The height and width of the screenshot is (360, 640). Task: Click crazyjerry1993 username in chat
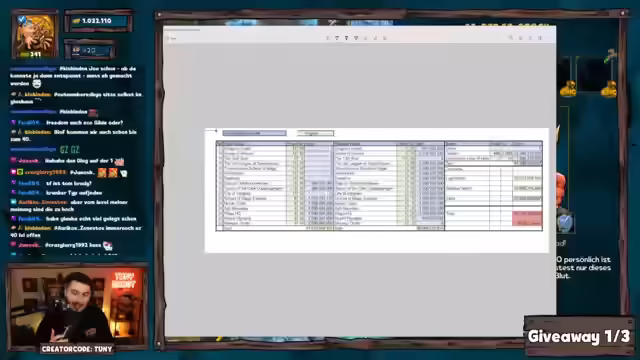45,173
